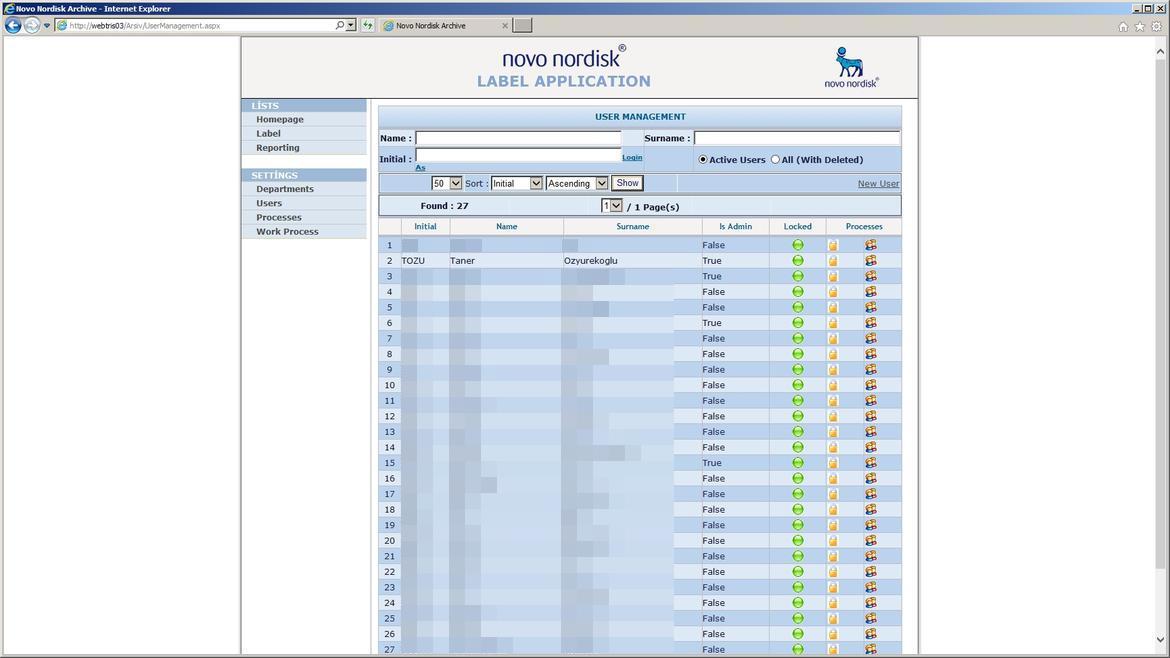The height and width of the screenshot is (658, 1170).
Task: Click the Processes column header
Action: coord(864,226)
